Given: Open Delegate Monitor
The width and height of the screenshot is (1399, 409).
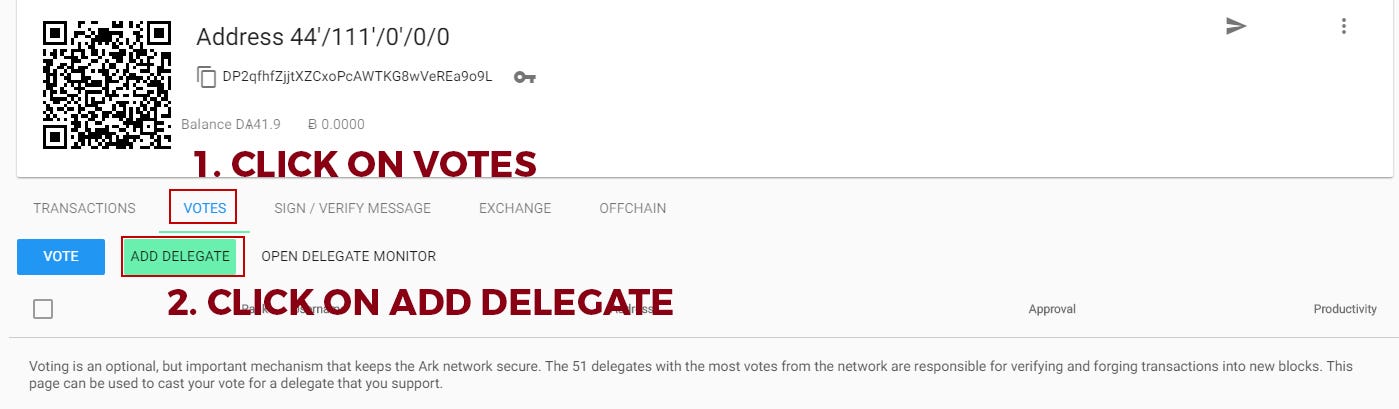Looking at the screenshot, I should click(x=348, y=256).
